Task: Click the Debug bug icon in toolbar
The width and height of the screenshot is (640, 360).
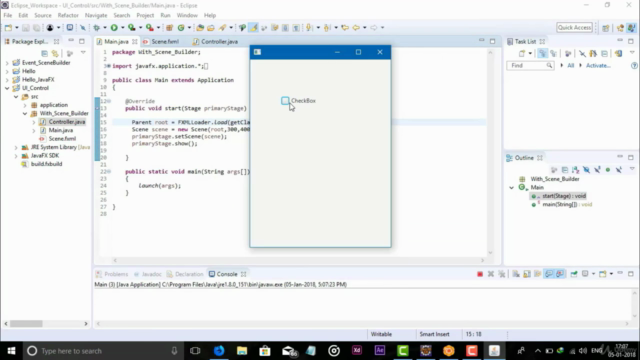Action: tap(97, 28)
